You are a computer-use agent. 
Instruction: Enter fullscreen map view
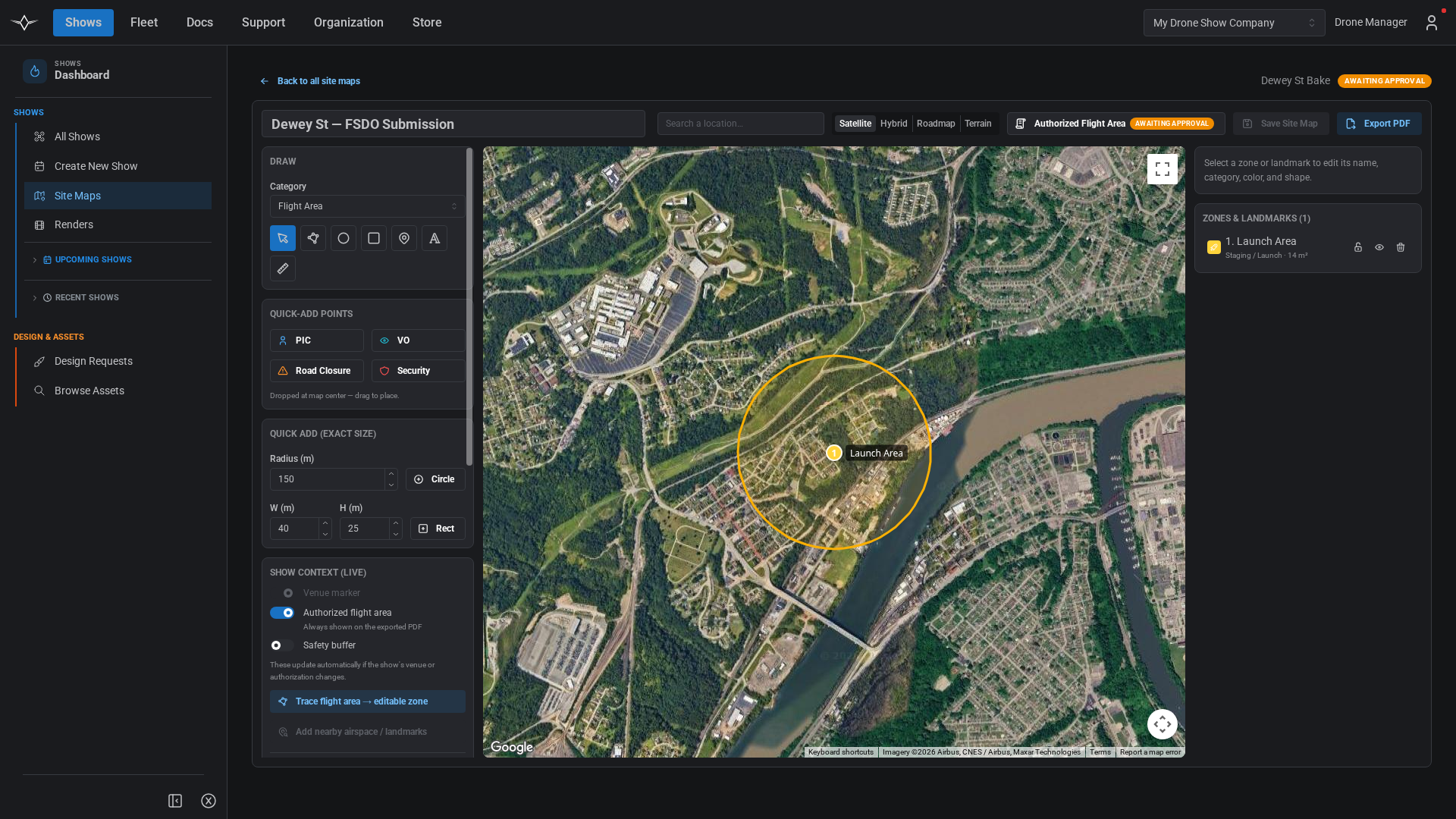click(1163, 169)
